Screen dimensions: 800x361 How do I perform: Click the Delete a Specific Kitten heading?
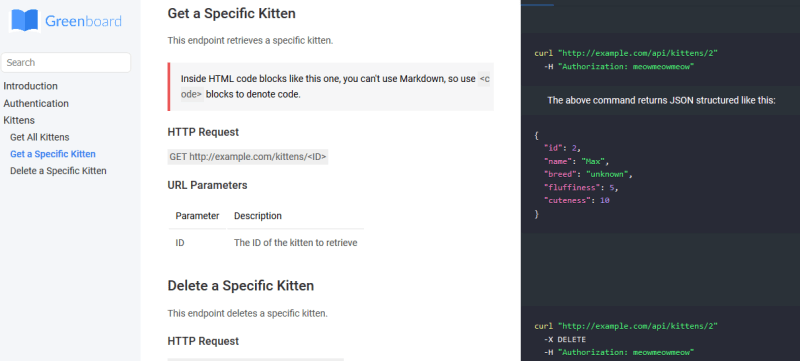point(240,286)
